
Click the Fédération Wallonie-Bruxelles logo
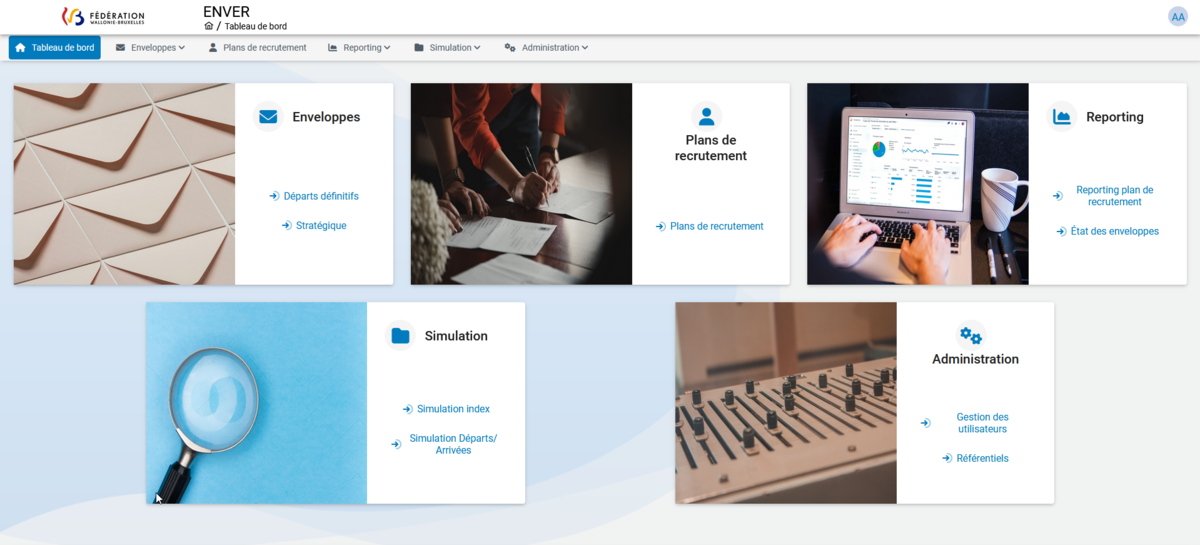[x=103, y=17]
